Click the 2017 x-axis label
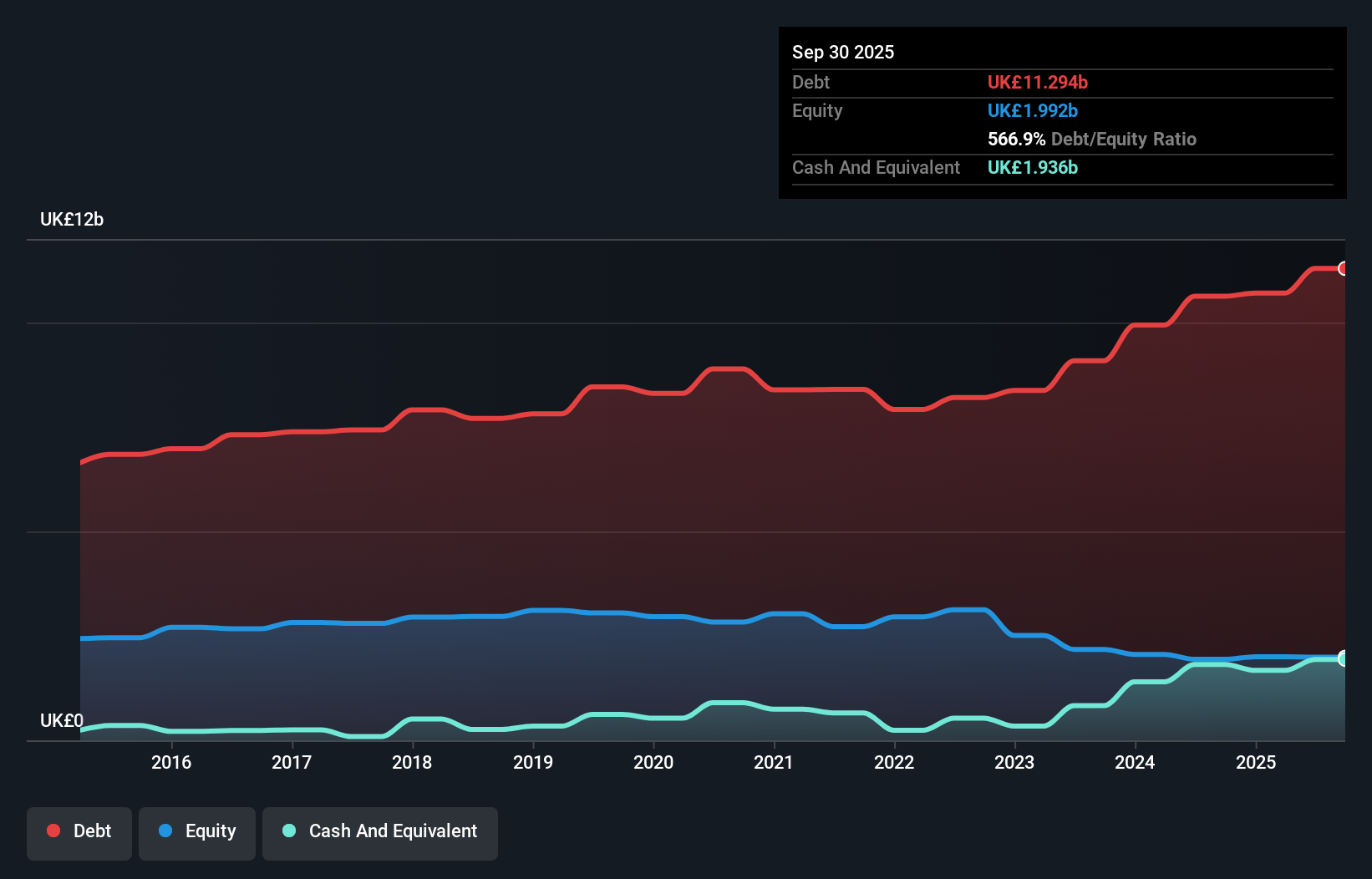 click(292, 762)
